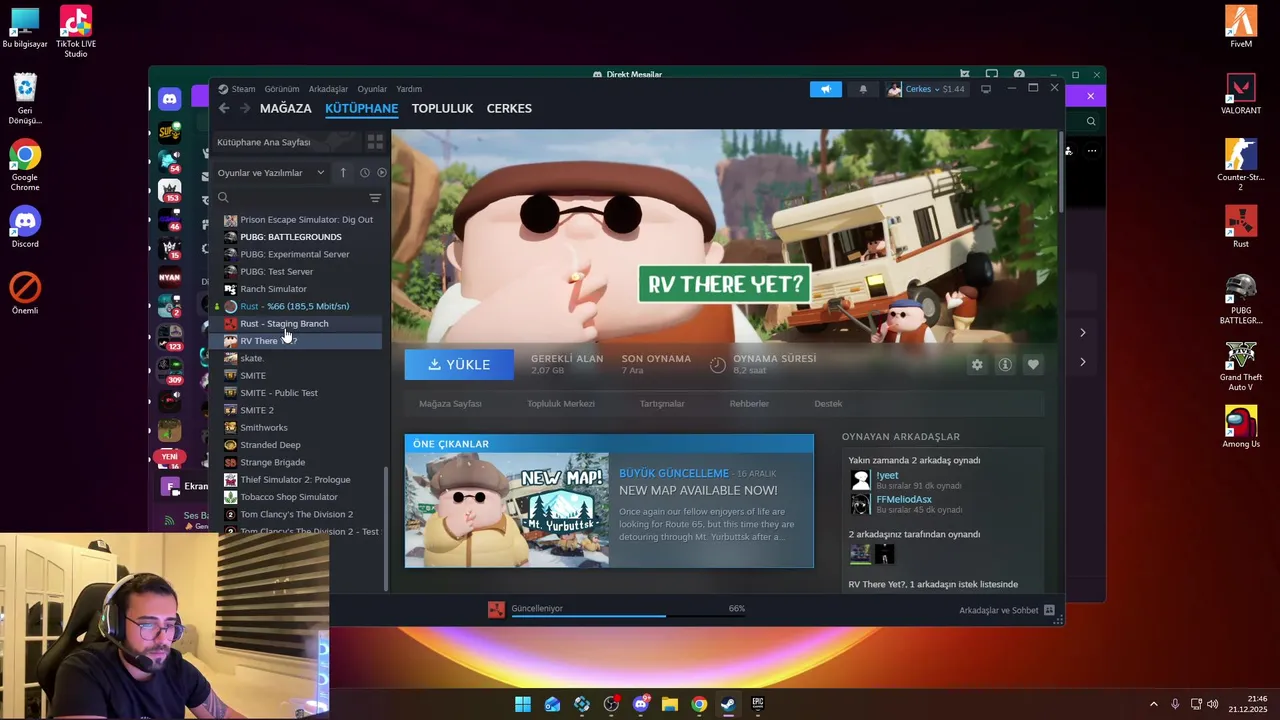
Task: Open VALORANT desktop shortcut
Action: (x=1241, y=94)
